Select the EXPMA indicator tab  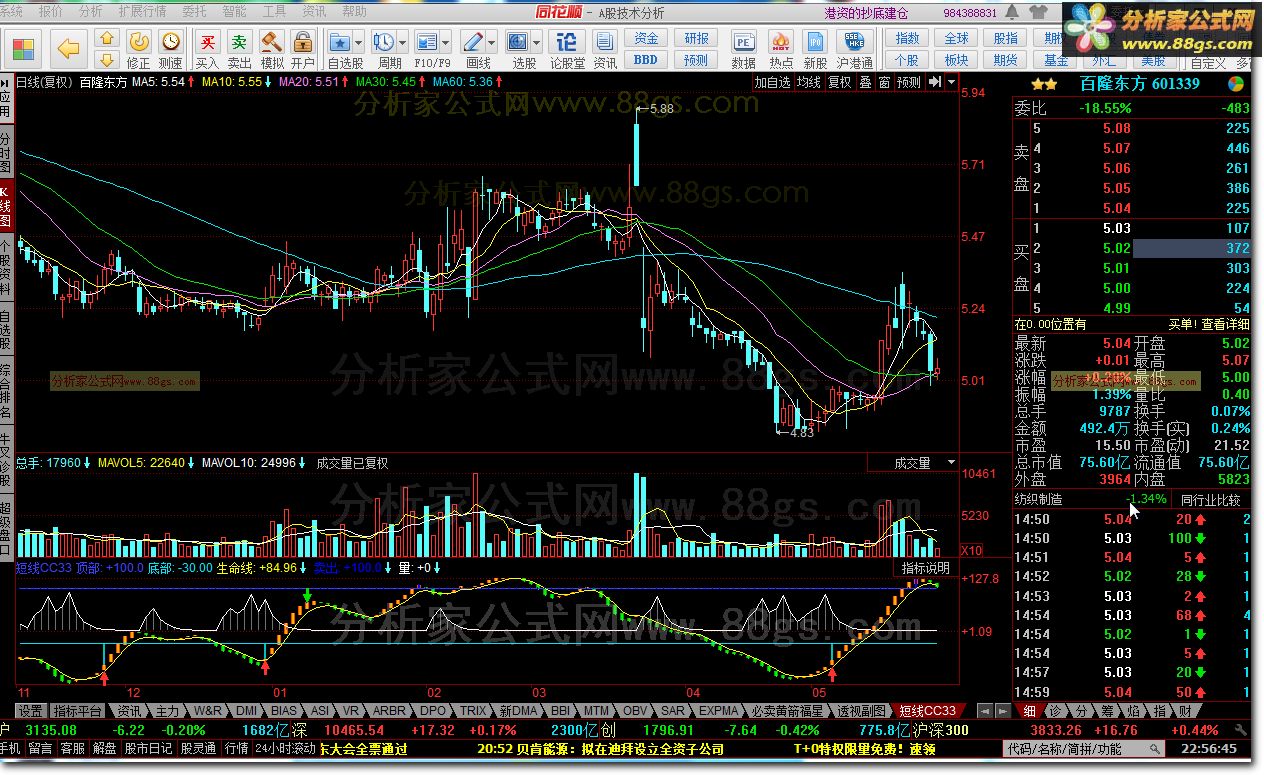tap(720, 711)
